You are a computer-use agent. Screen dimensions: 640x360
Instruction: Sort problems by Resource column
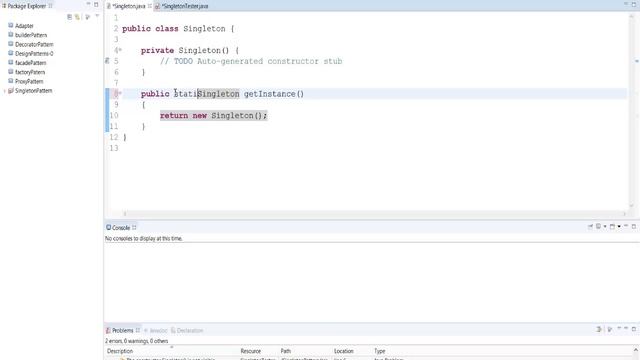pyautogui.click(x=251, y=351)
